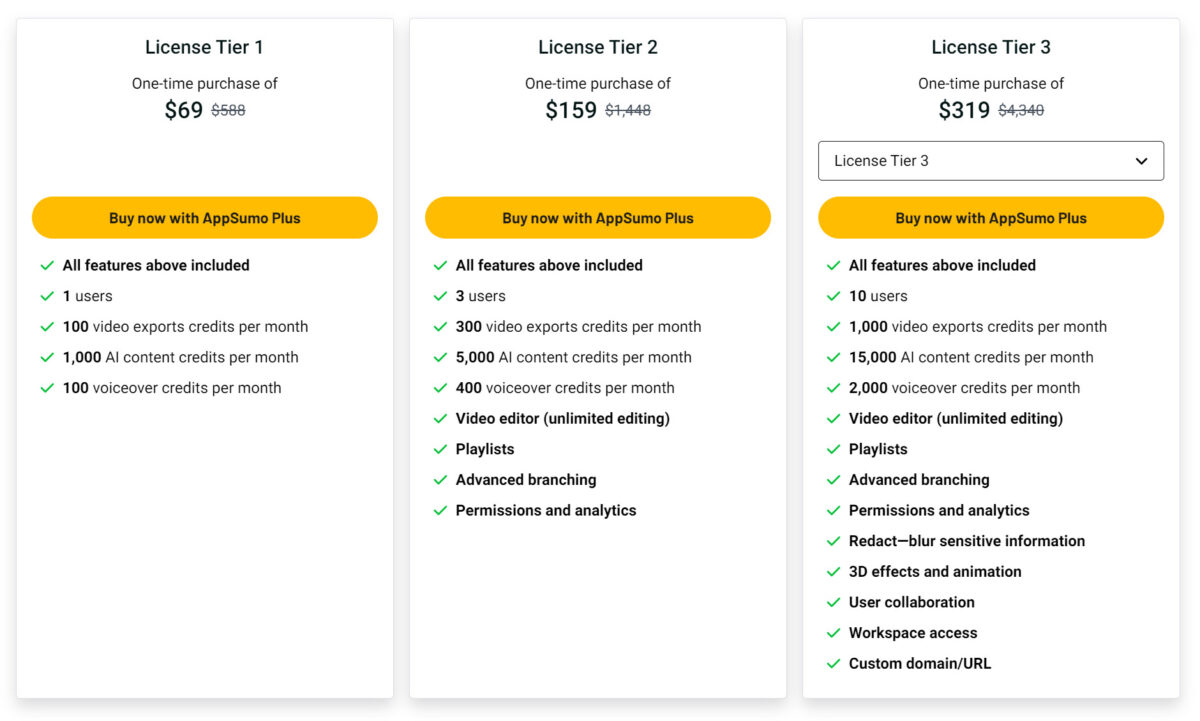This screenshot has height=721, width=1200.
Task: Open the License Tier 3 dropdown
Action: click(x=991, y=160)
